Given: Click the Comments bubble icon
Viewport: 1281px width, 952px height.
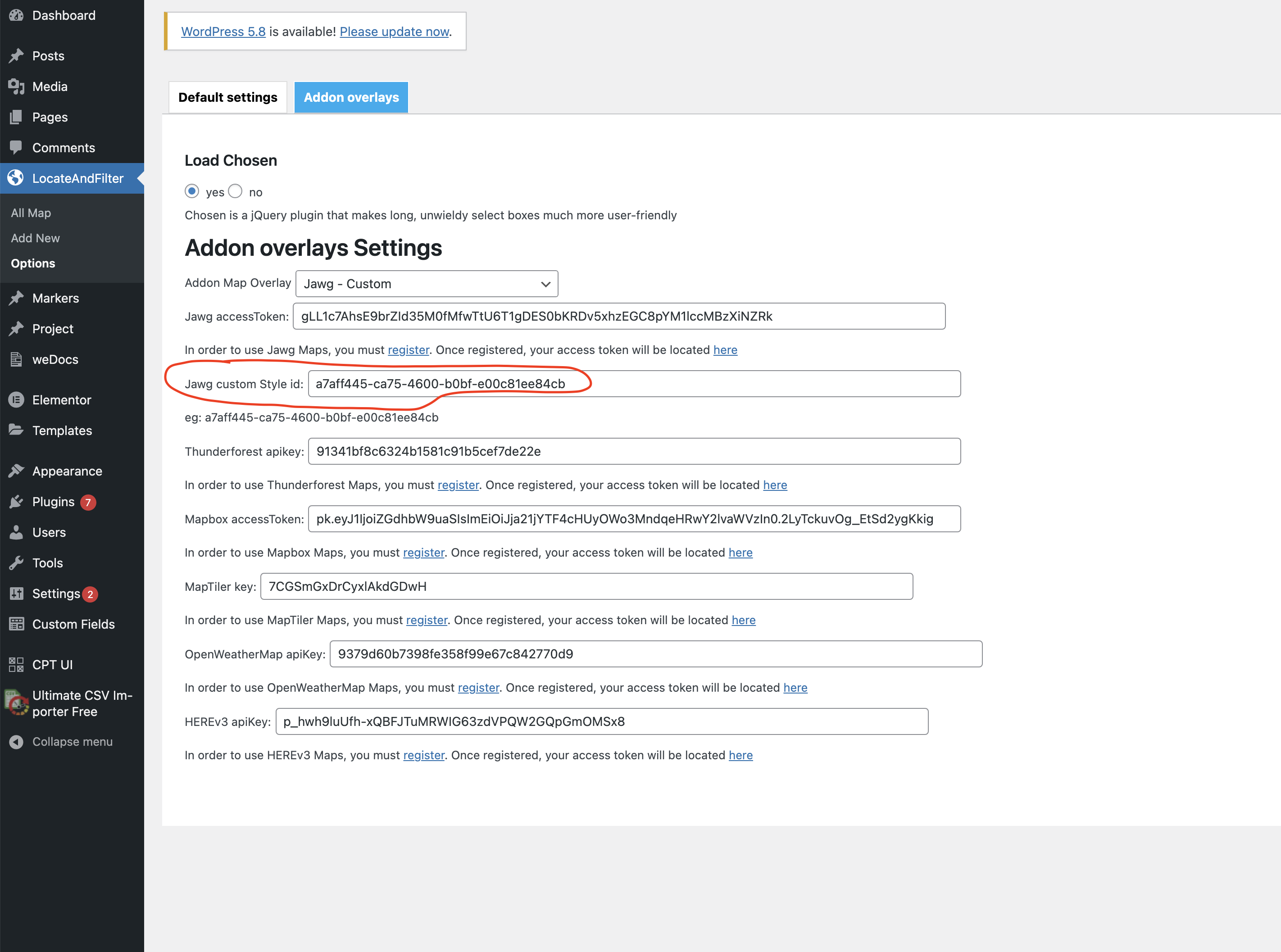Looking at the screenshot, I should [x=16, y=148].
